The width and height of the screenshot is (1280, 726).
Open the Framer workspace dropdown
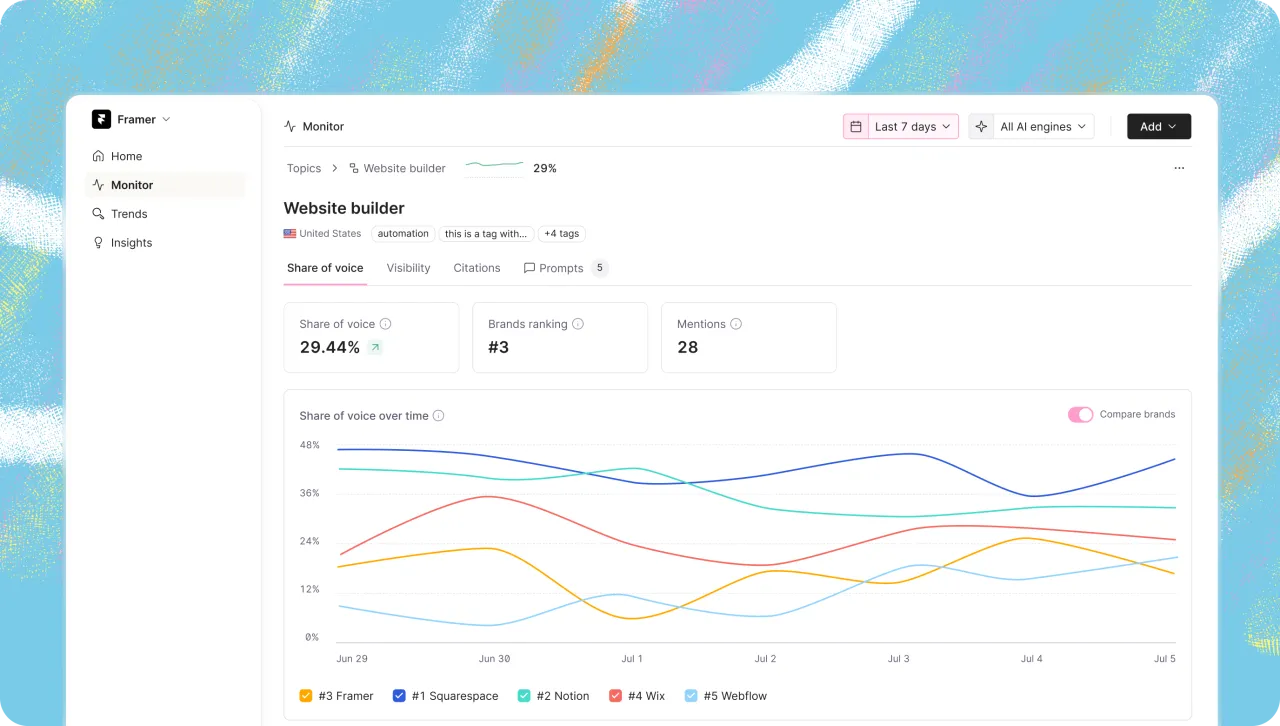tap(132, 119)
